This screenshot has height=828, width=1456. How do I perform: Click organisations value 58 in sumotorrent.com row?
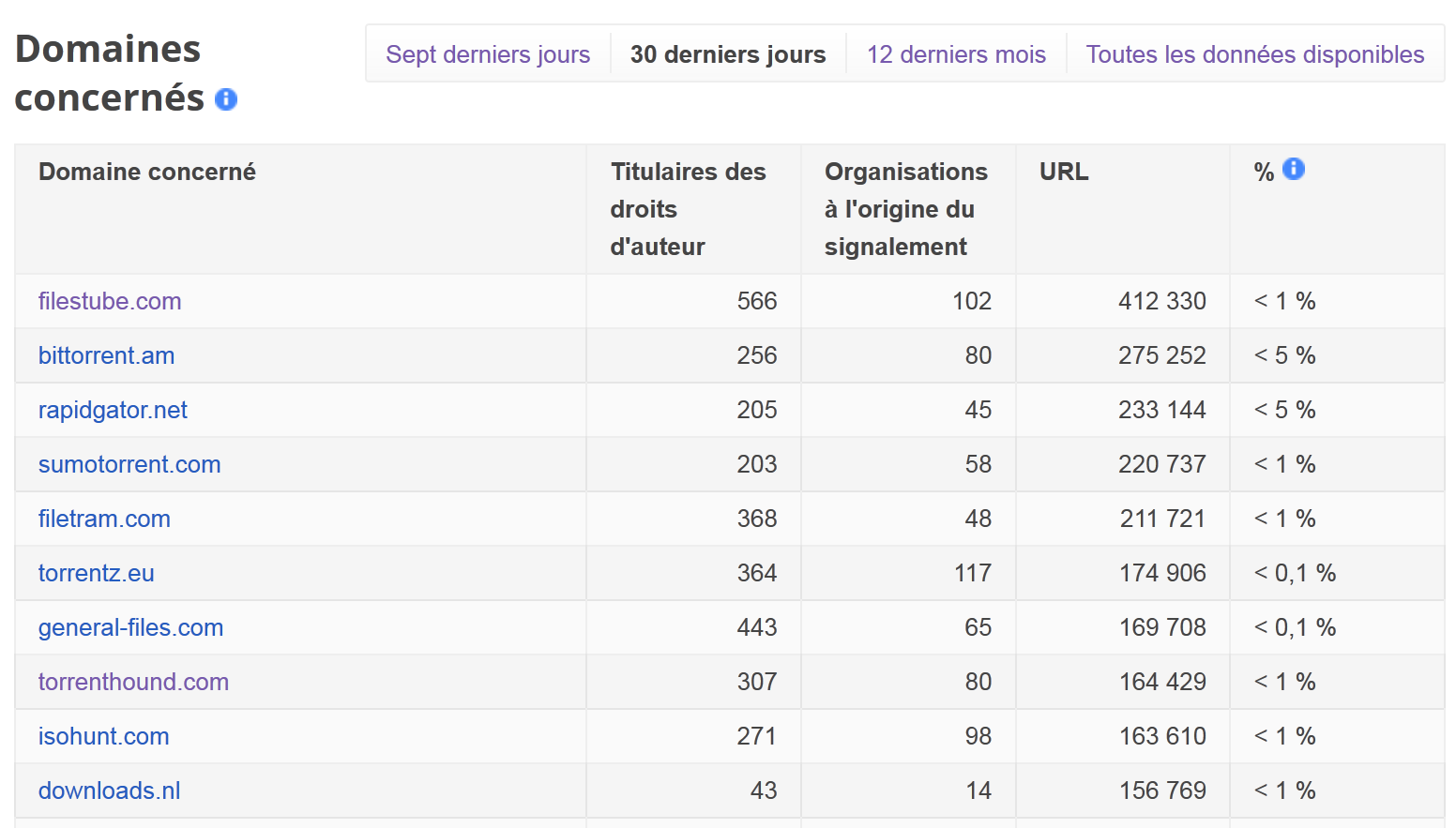coord(978,464)
